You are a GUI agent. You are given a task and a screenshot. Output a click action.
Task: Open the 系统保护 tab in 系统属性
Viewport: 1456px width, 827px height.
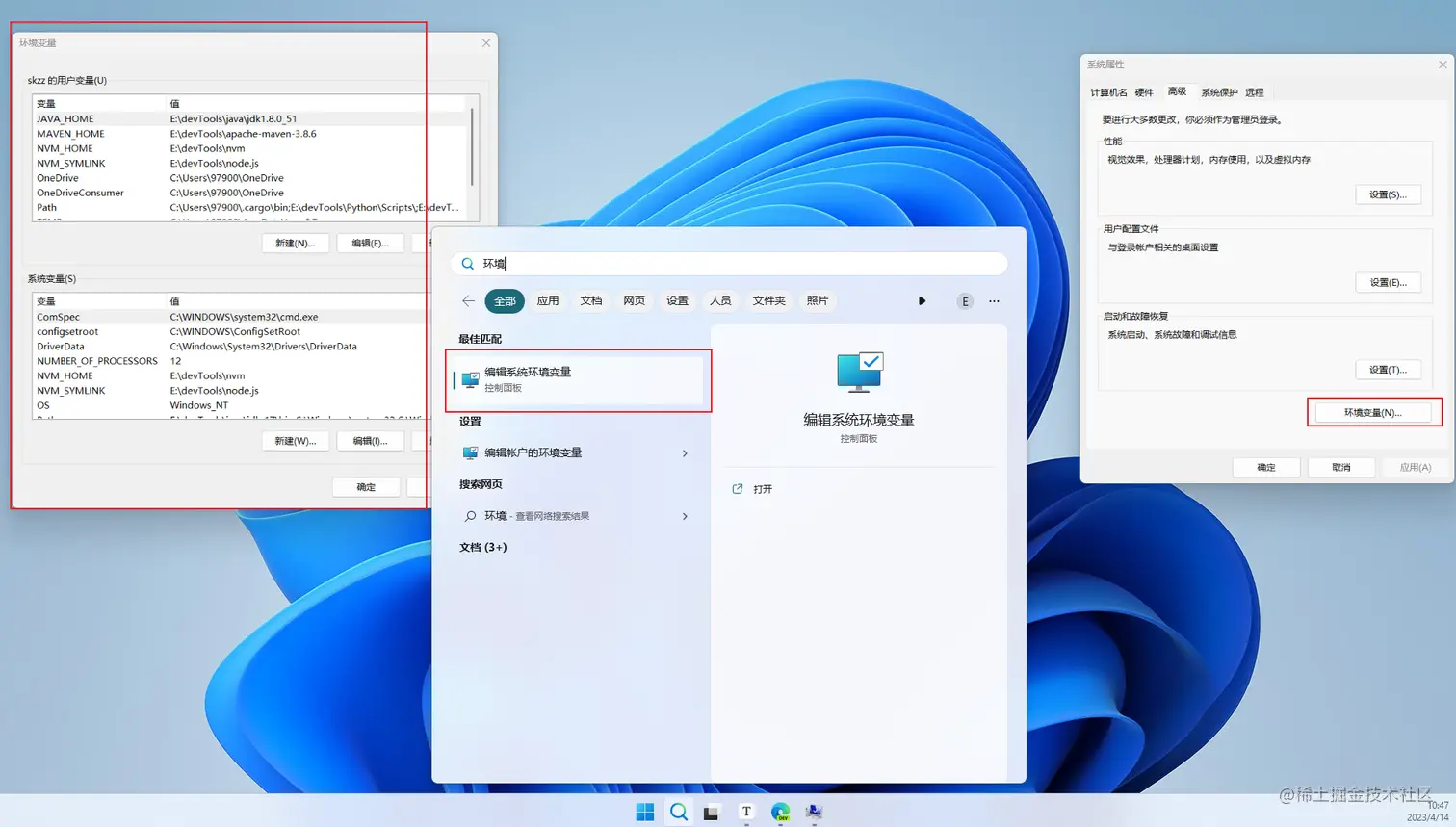tap(1219, 92)
